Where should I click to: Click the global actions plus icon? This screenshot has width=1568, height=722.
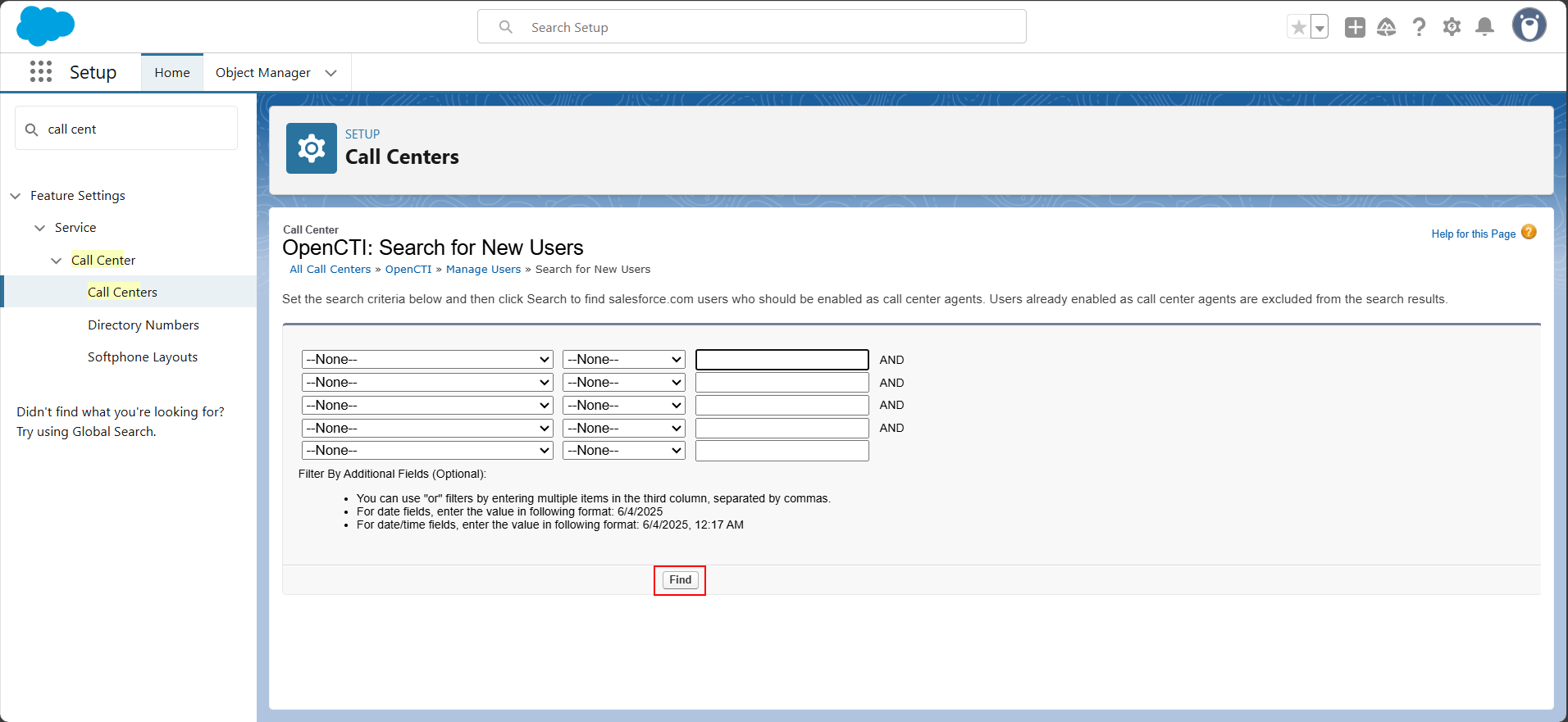(x=1355, y=27)
